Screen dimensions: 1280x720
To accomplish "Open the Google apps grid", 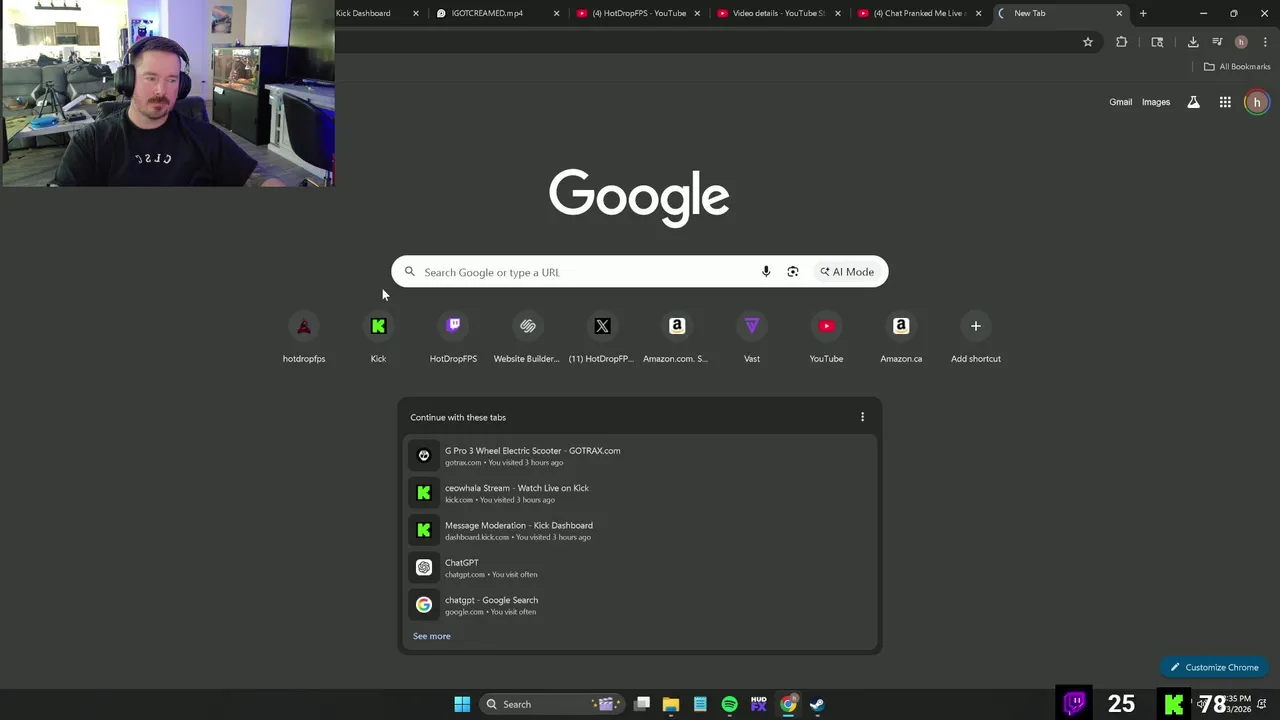I will click(1225, 102).
